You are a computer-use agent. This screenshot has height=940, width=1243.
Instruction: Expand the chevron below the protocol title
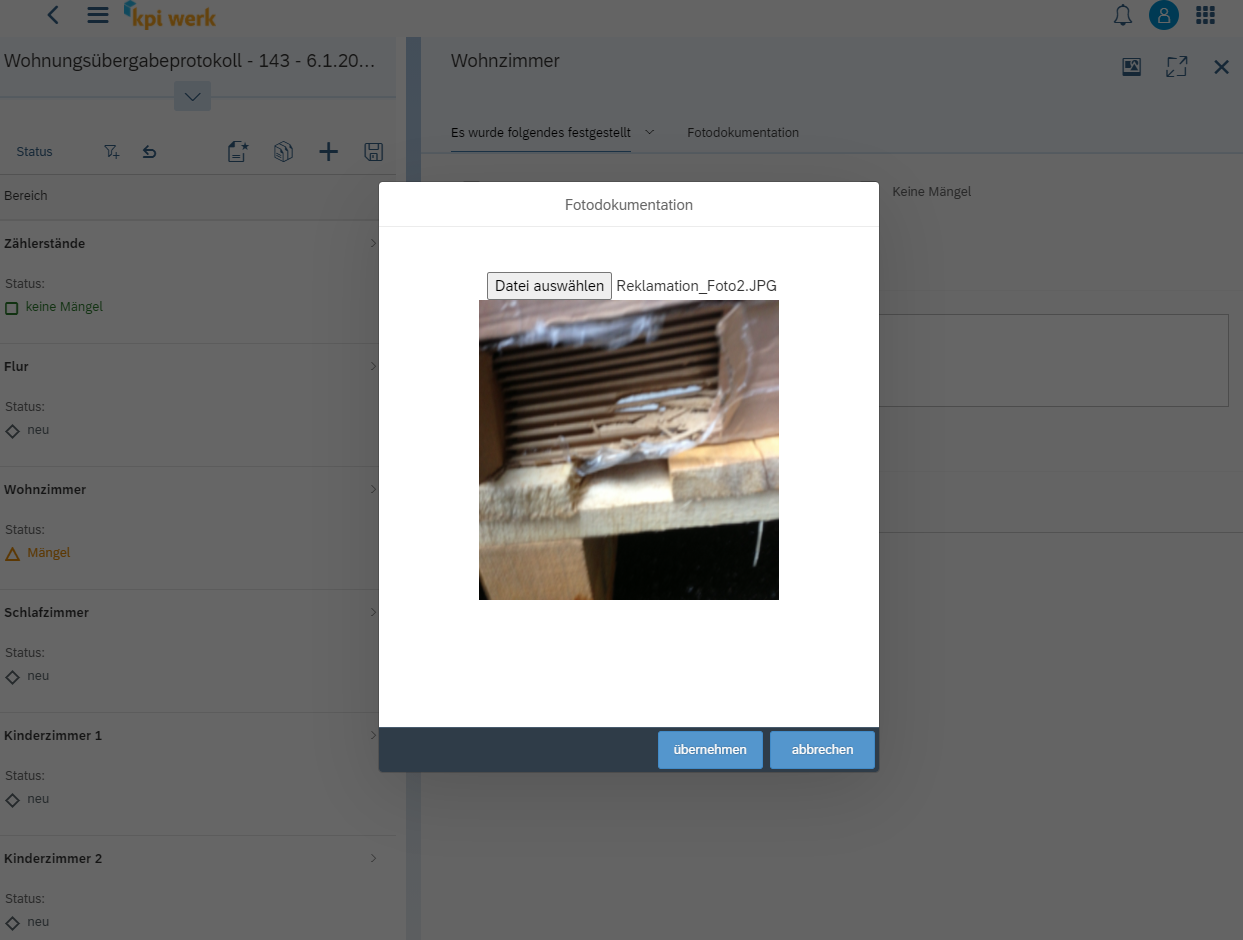pos(192,96)
